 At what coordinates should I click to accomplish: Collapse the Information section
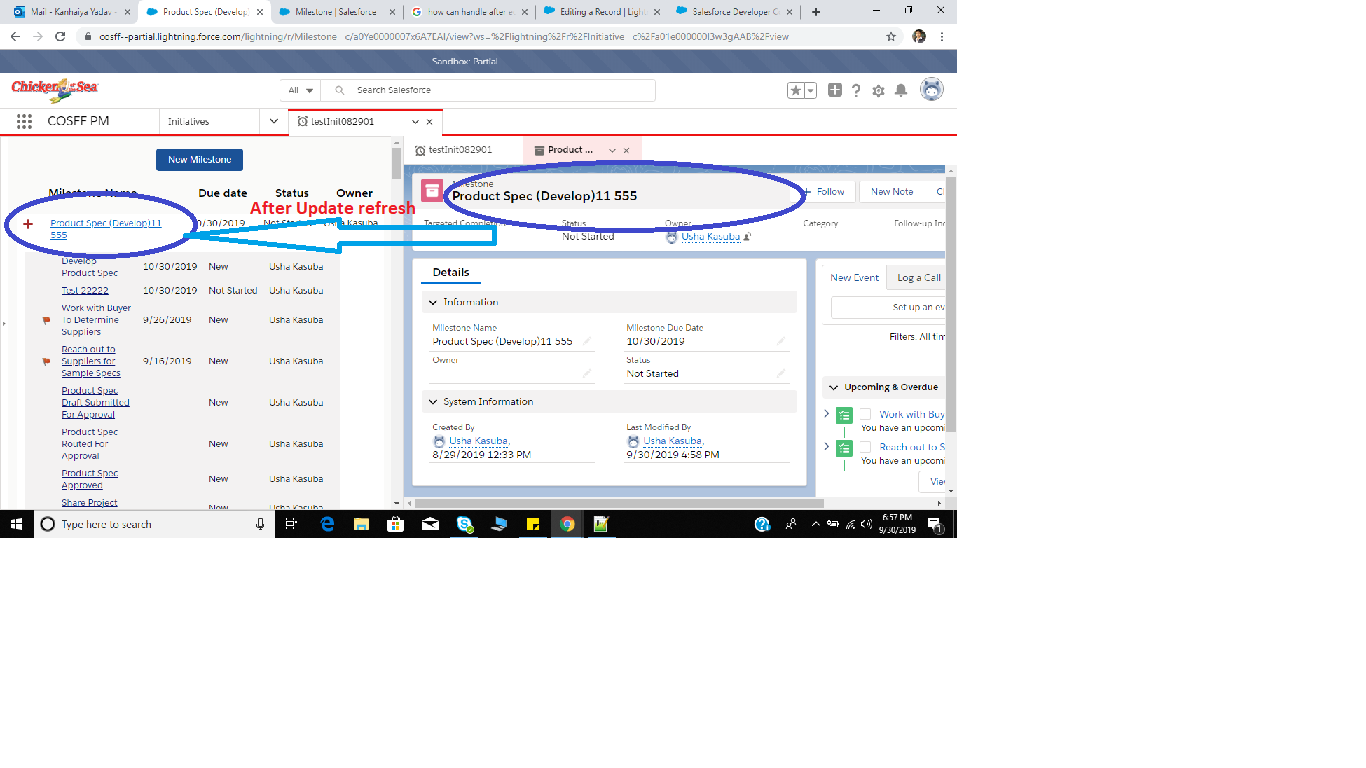[x=433, y=302]
